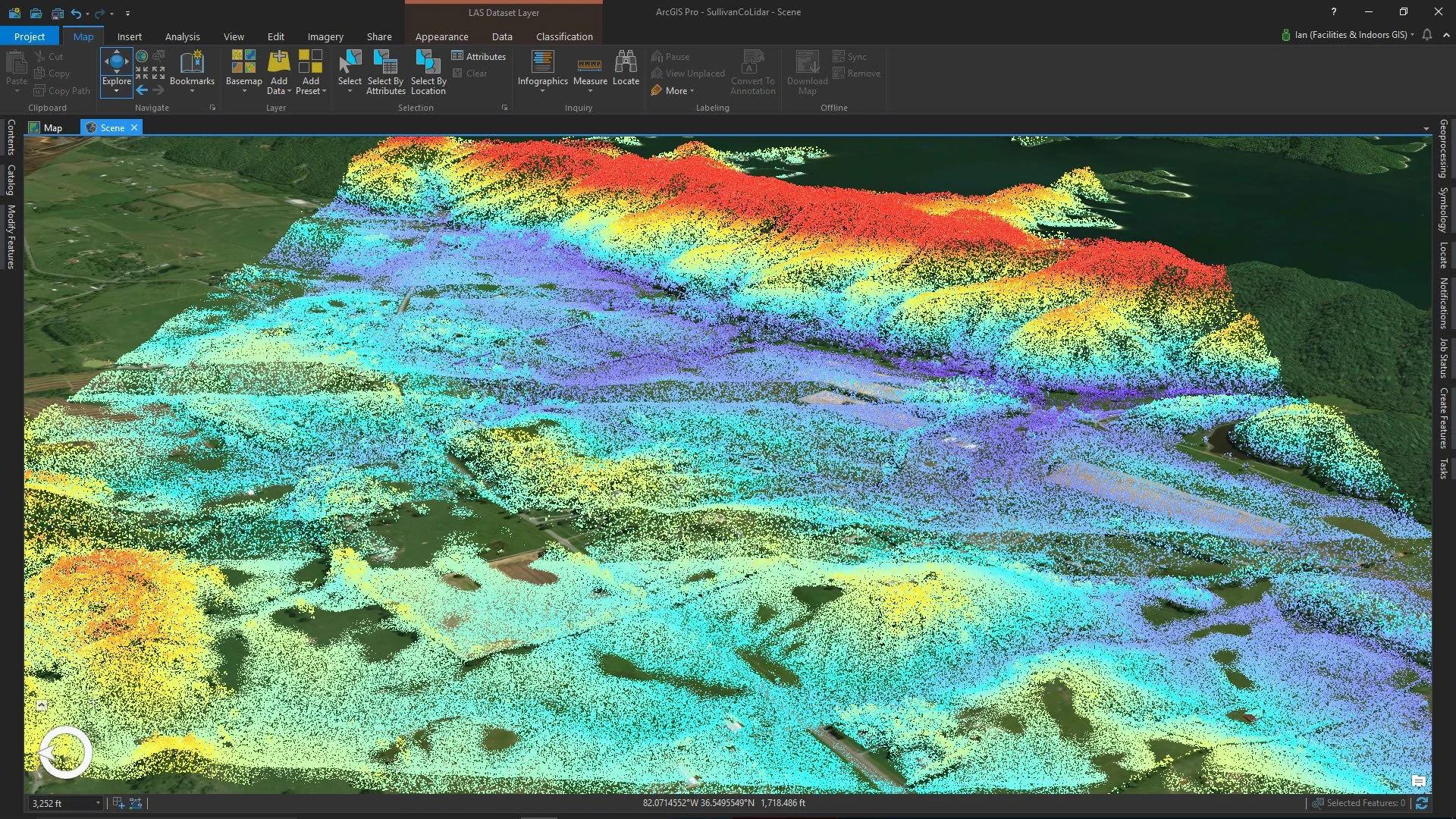Image resolution: width=1456 pixels, height=819 pixels.
Task: Click the New Project icon in quick access
Action: point(14,13)
